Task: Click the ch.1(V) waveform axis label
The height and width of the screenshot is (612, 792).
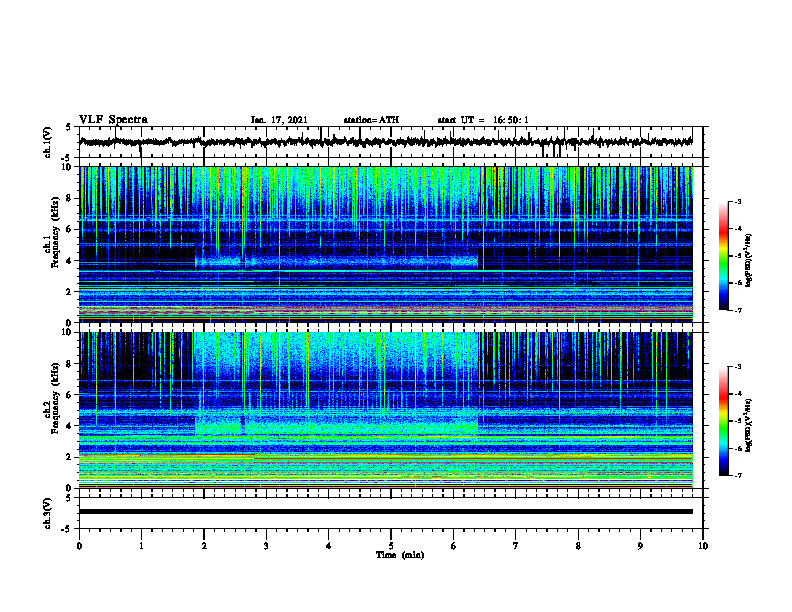Action: [48, 142]
